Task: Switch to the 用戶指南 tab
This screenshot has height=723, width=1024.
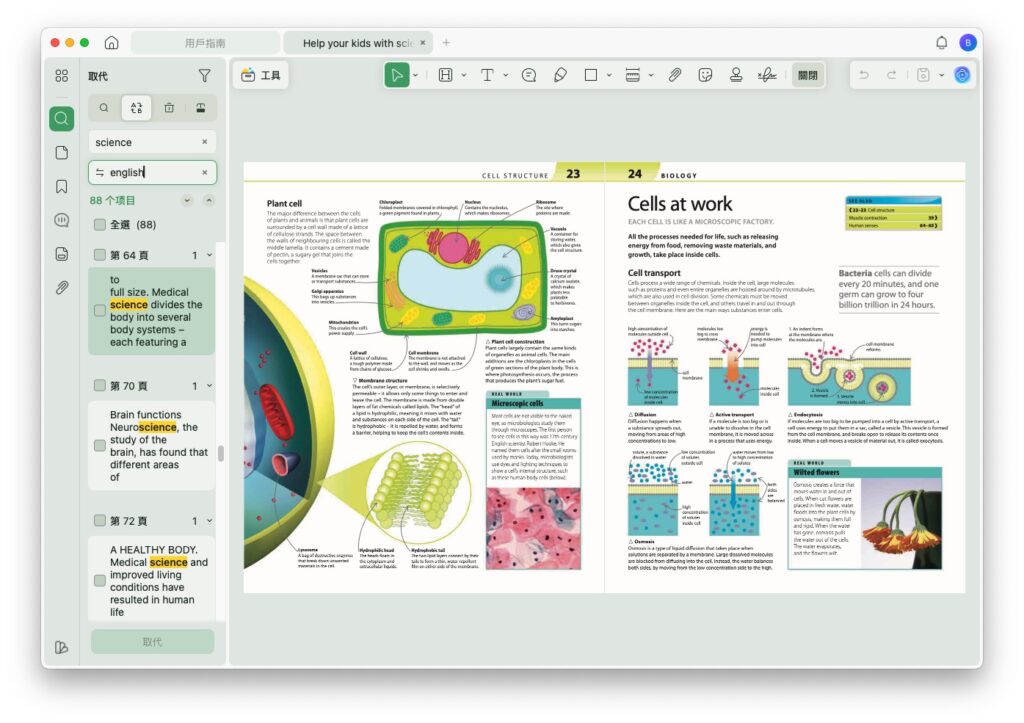Action: pyautogui.click(x=205, y=43)
